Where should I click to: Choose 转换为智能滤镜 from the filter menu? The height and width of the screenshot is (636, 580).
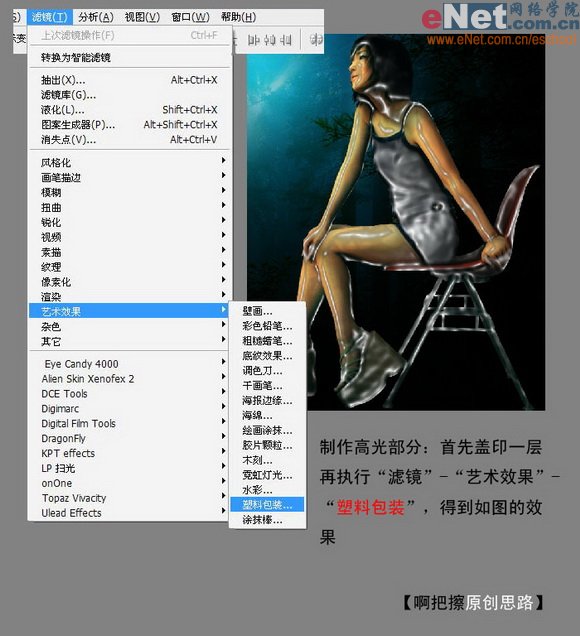[130, 57]
